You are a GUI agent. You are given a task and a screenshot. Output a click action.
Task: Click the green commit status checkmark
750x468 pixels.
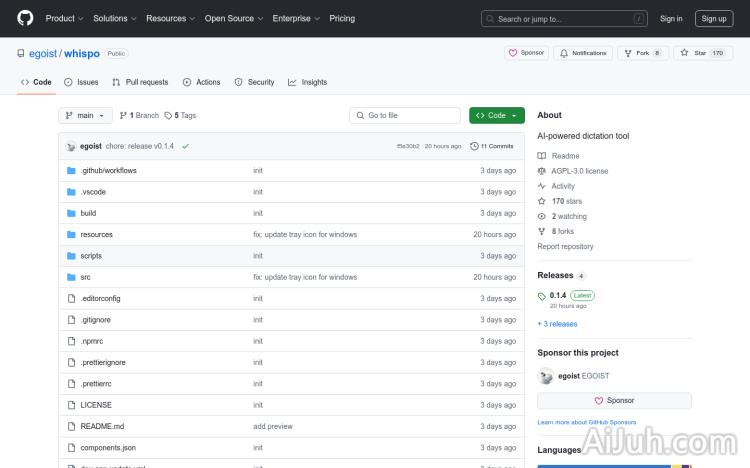[185, 146]
